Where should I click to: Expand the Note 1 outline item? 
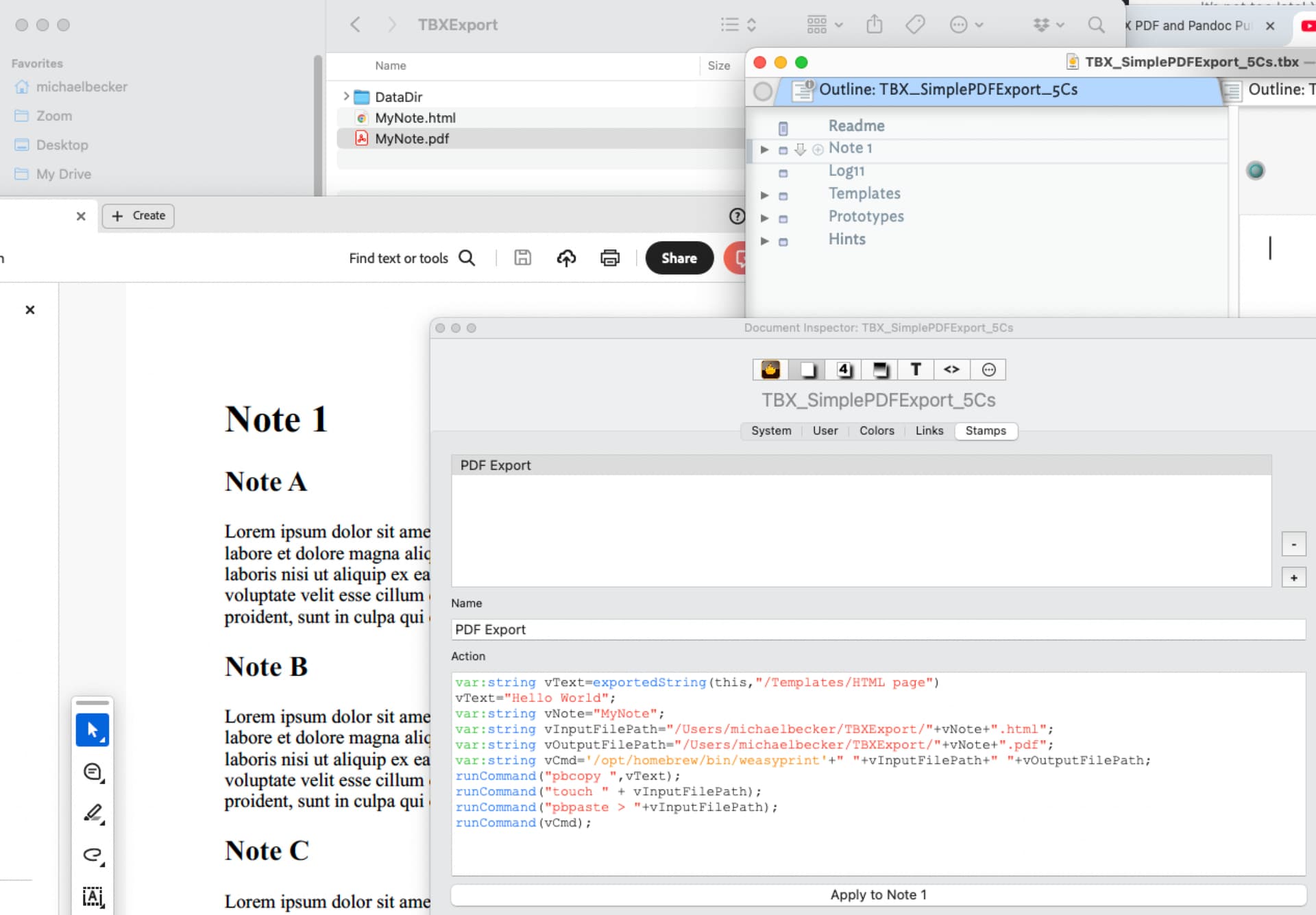[x=764, y=149]
